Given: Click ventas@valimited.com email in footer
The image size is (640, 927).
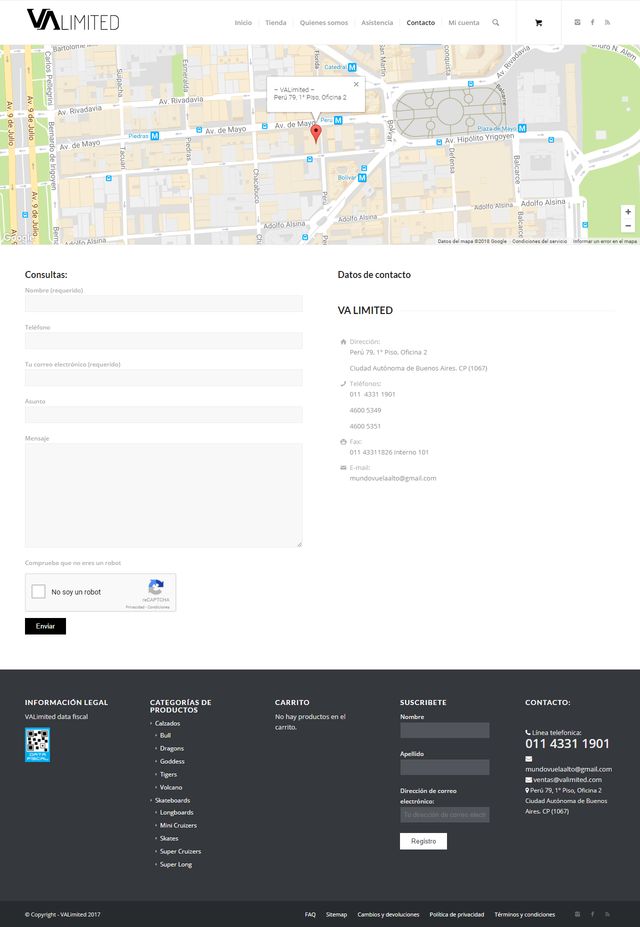Looking at the screenshot, I should 567,780.
